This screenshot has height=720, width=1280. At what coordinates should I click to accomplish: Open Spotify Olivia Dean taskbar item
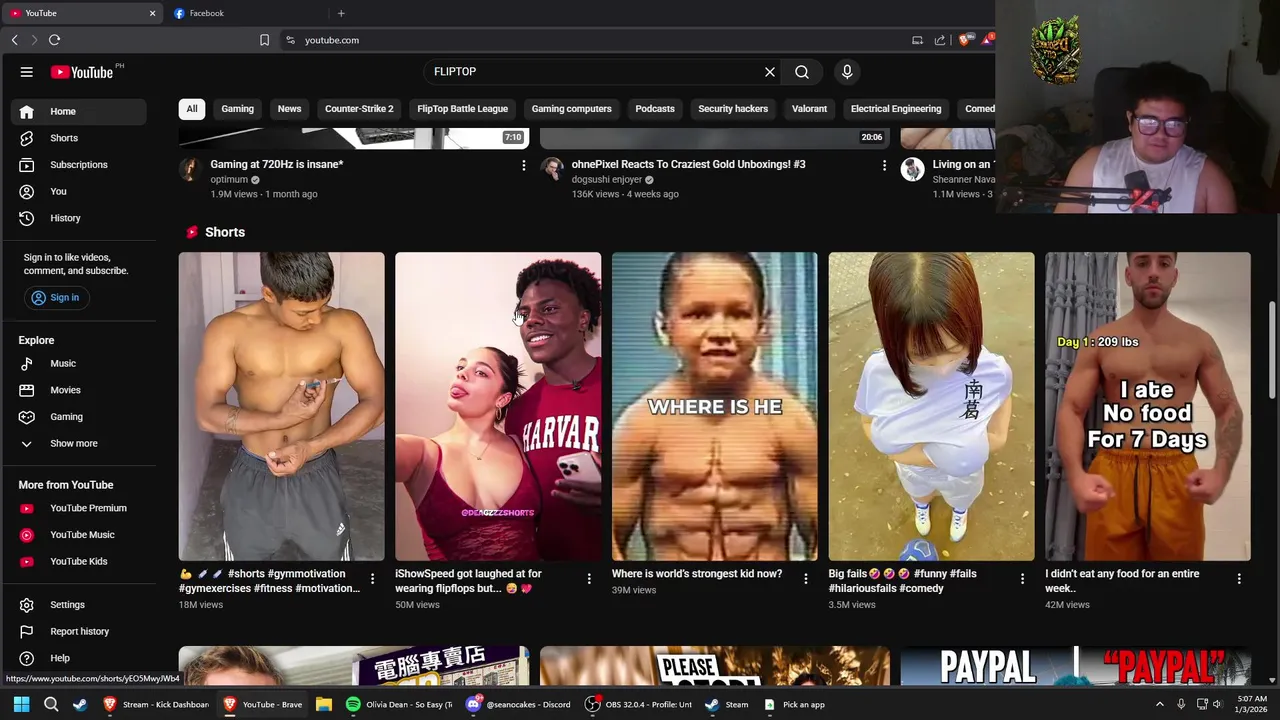pos(399,705)
